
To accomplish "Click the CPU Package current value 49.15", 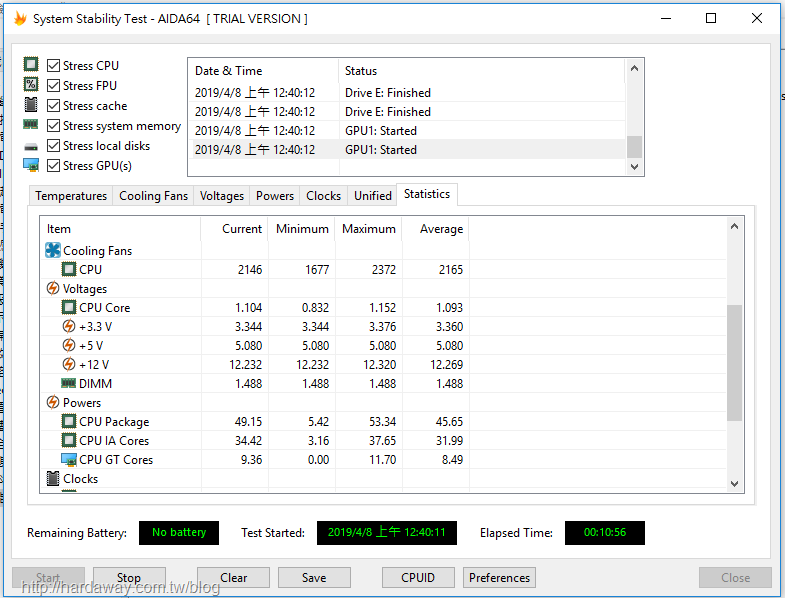I will click(248, 422).
